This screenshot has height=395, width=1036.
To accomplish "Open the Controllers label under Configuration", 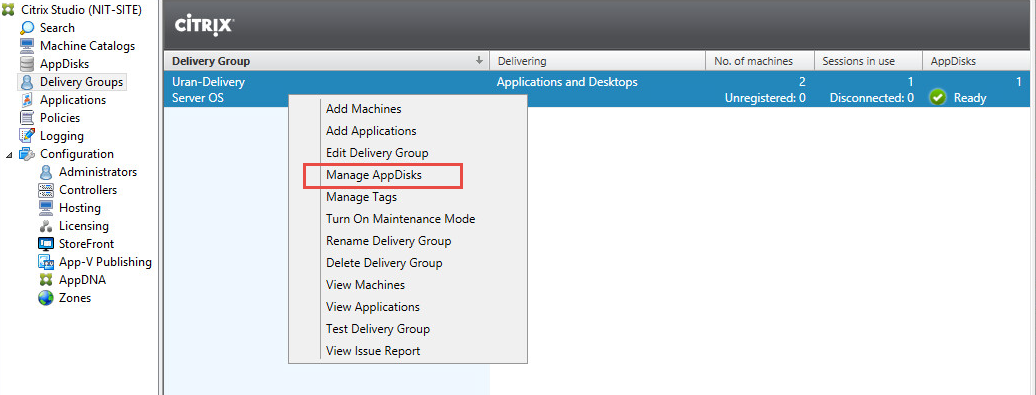I will [x=88, y=190].
